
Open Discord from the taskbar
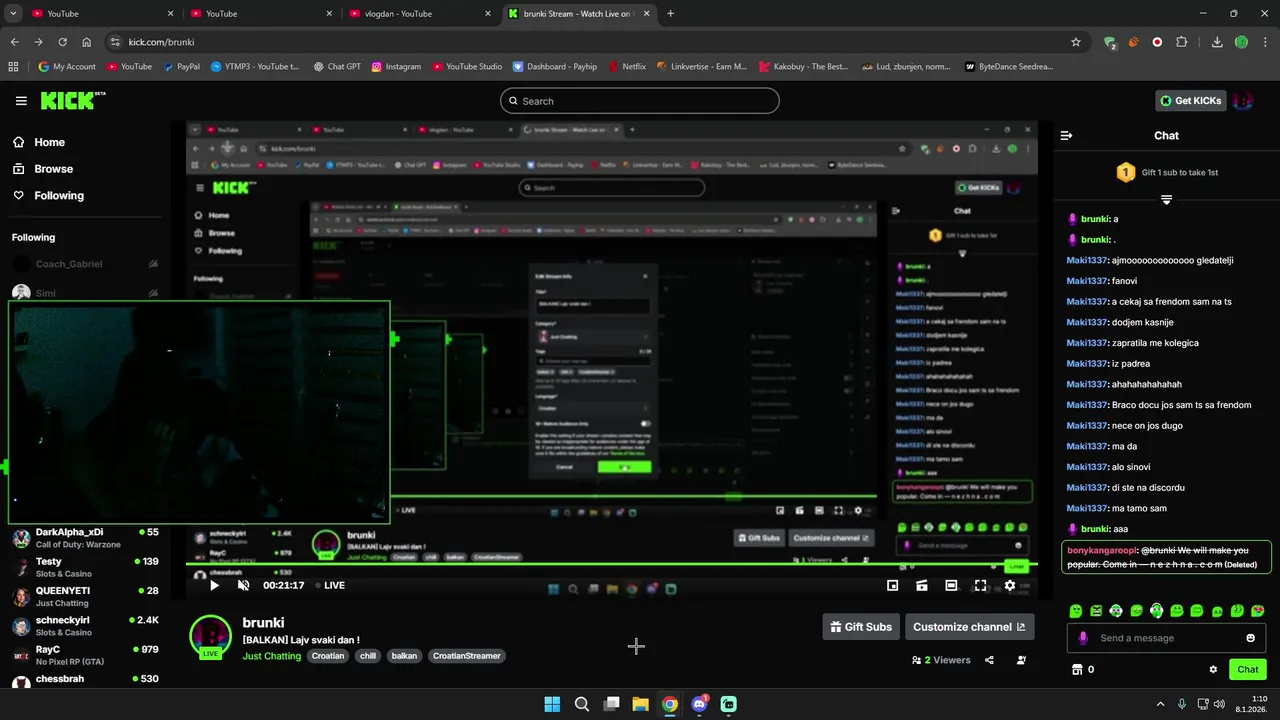pyautogui.click(x=699, y=704)
